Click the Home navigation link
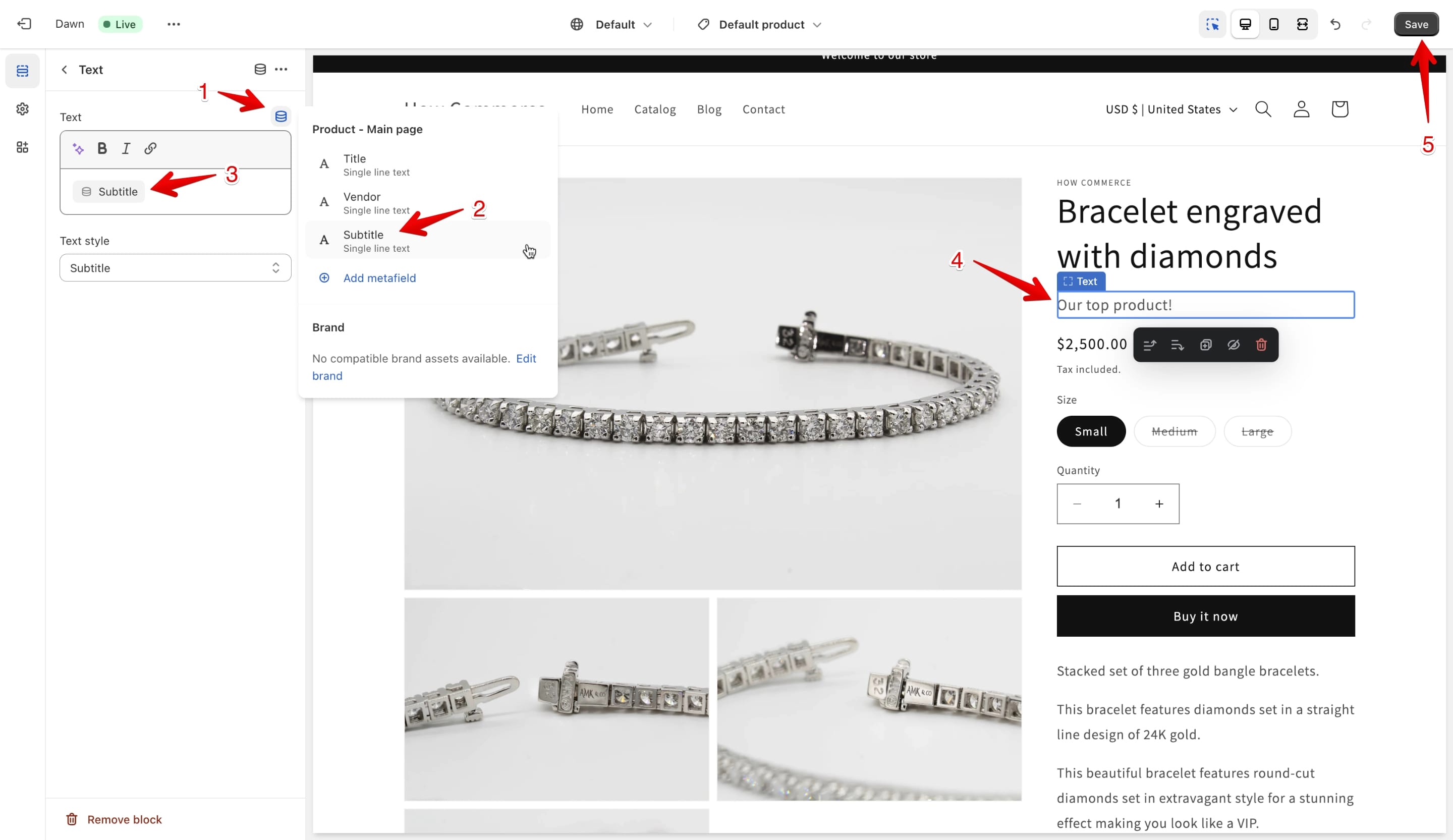This screenshot has width=1453, height=840. [597, 109]
